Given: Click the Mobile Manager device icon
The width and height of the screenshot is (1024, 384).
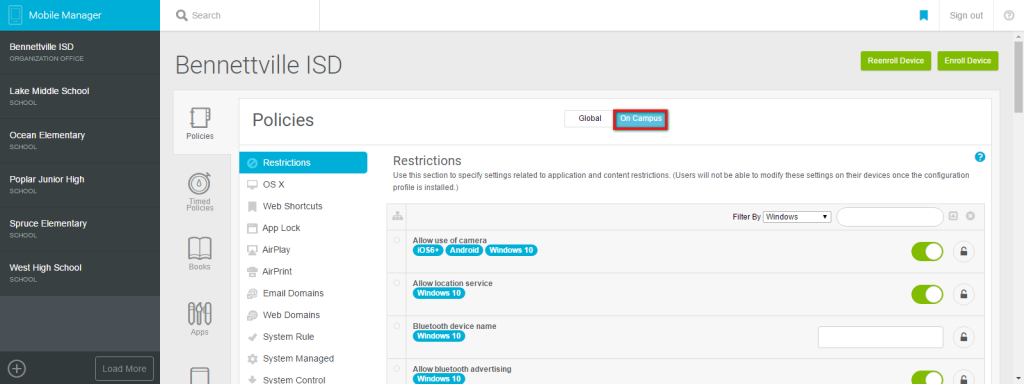Looking at the screenshot, I should [x=15, y=15].
